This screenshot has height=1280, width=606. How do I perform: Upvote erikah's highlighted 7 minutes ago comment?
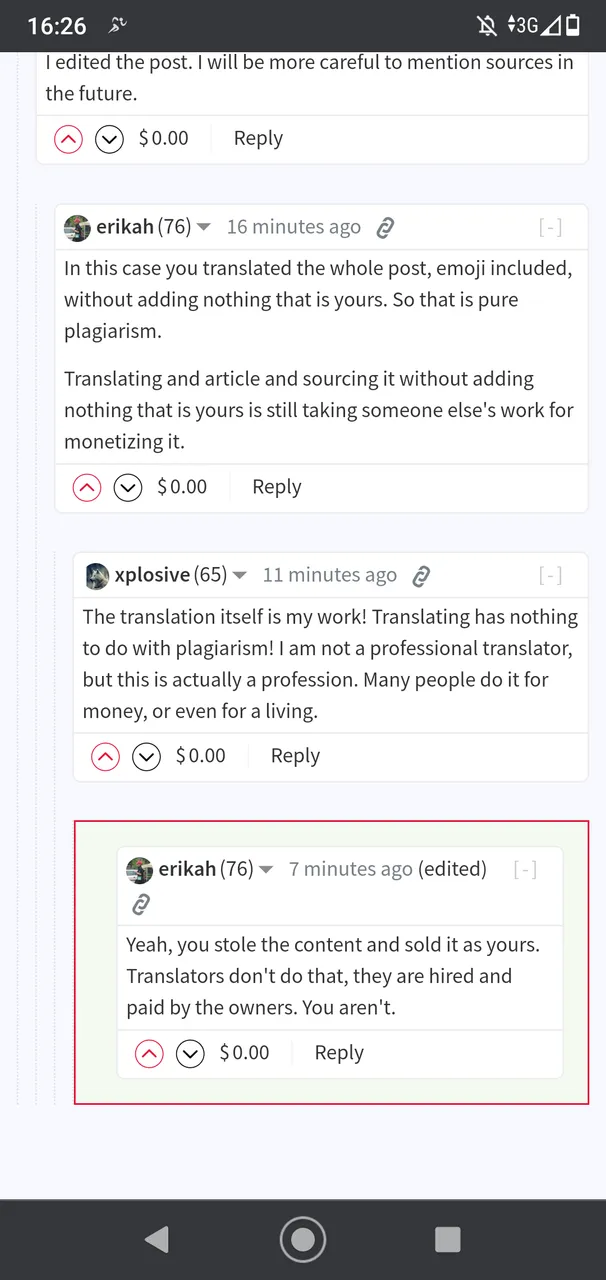click(149, 1053)
